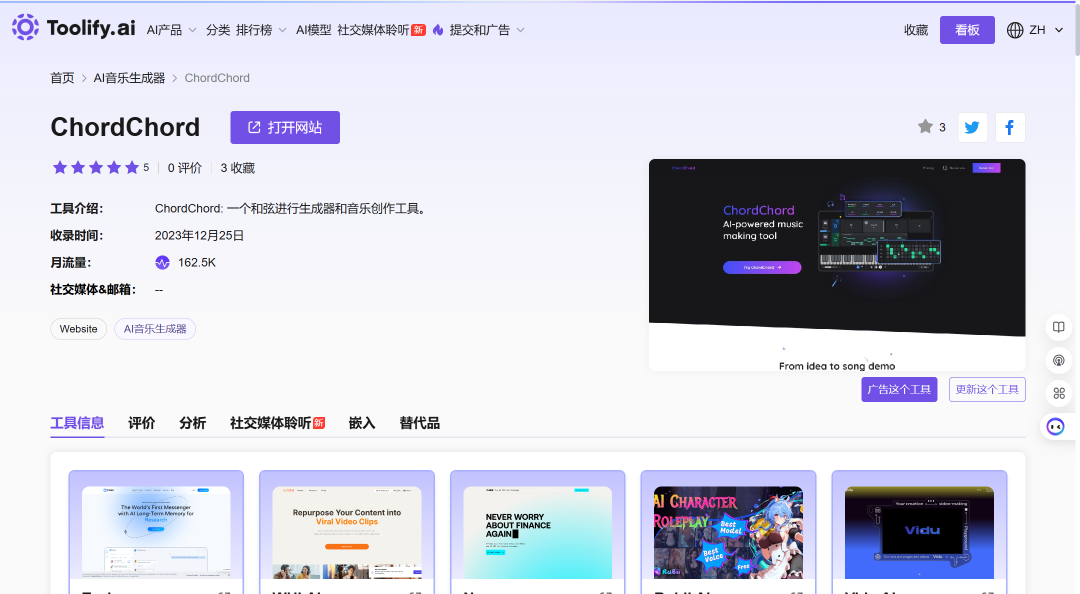Switch to the 分析 tab
The image size is (1080, 594).
point(193,423)
